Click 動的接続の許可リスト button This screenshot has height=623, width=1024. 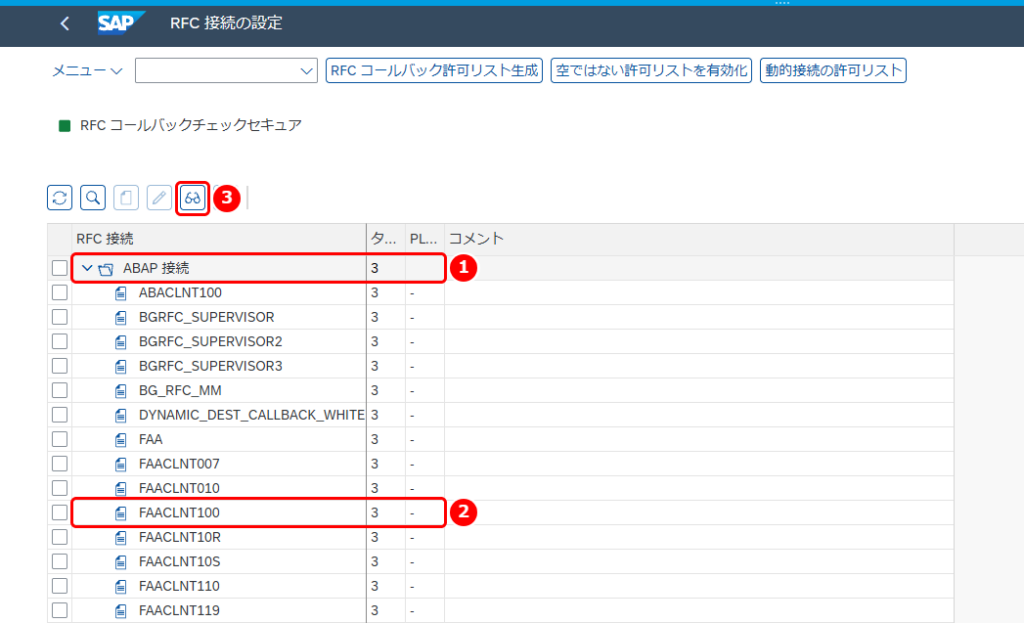click(x=833, y=71)
